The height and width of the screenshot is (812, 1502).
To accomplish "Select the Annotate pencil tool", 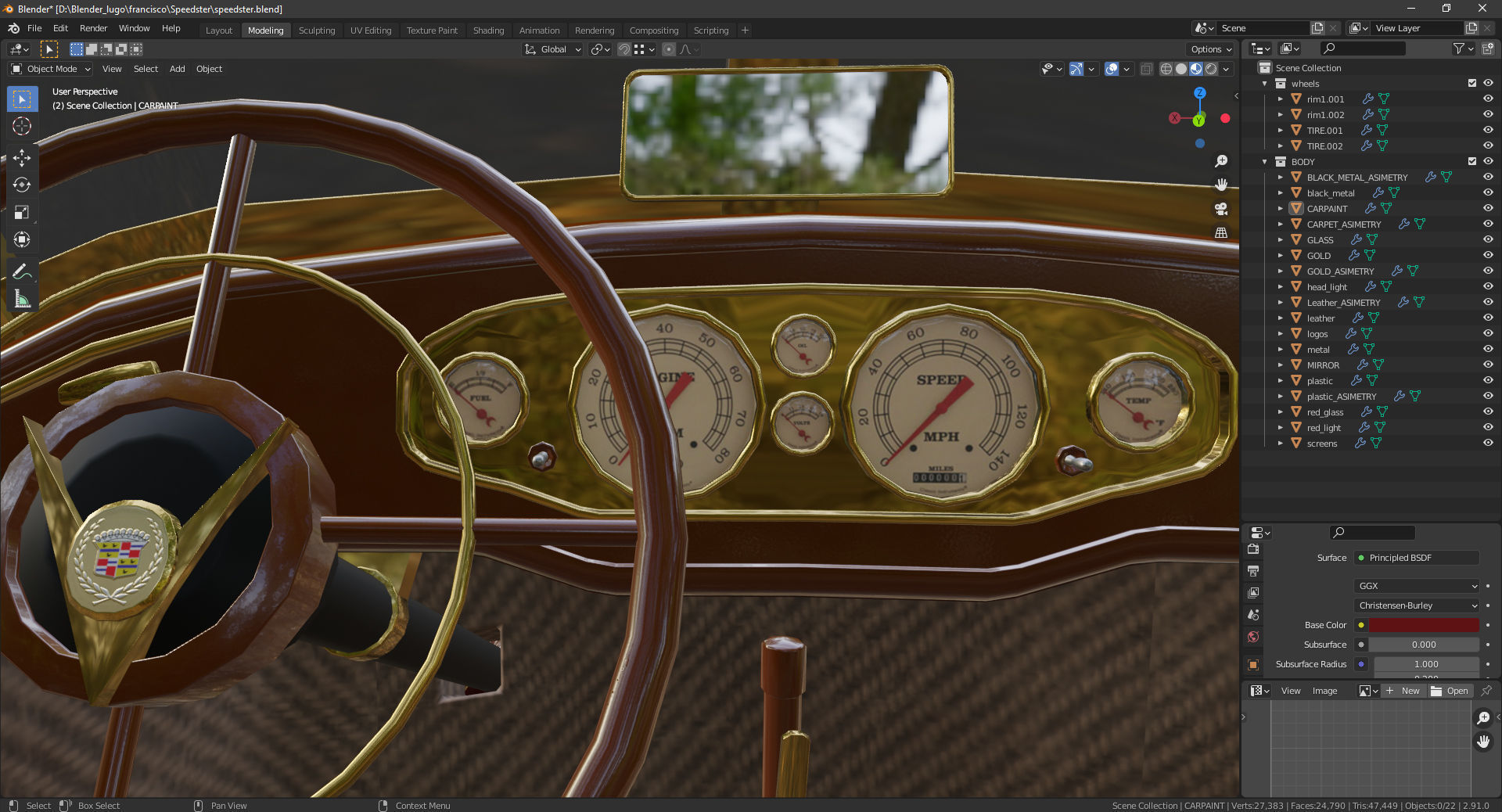I will pyautogui.click(x=22, y=271).
